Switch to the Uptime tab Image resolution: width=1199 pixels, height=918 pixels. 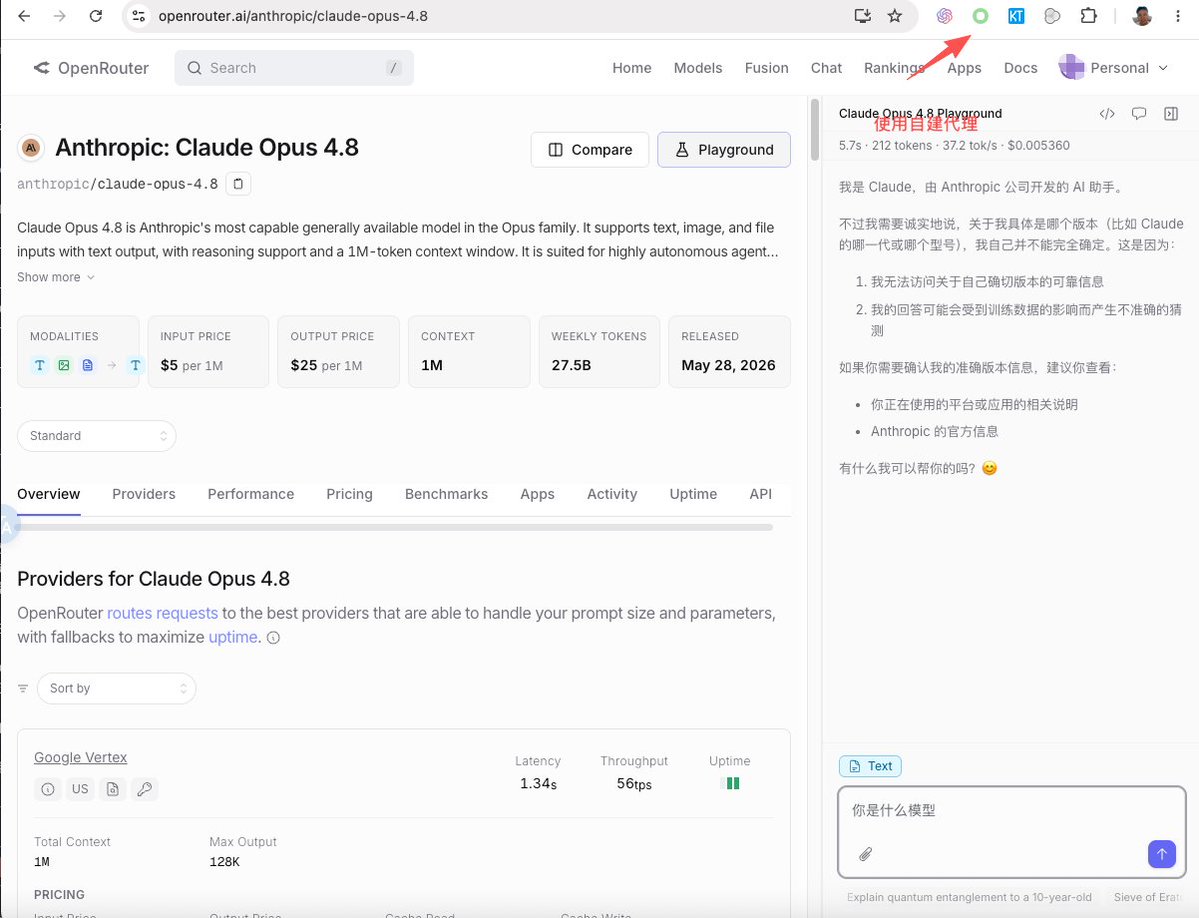(x=694, y=494)
